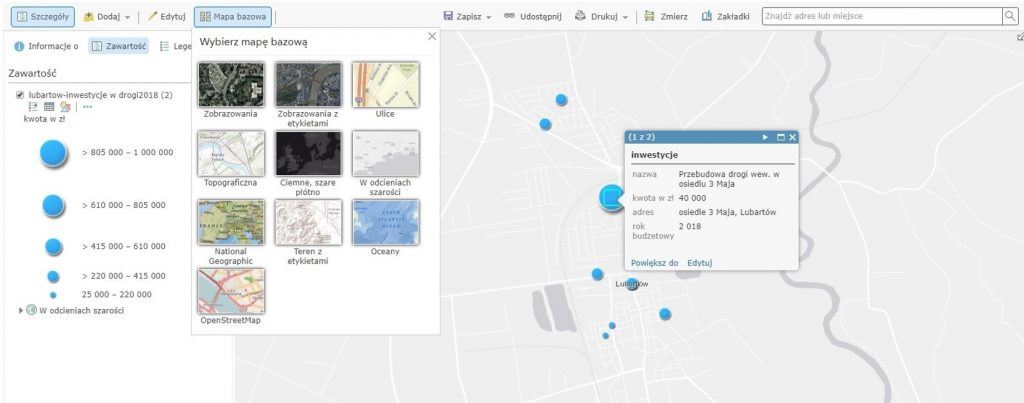Click legend range '> 220 000 – 415 000'
This screenshot has height=403, width=1024.
(123, 276)
